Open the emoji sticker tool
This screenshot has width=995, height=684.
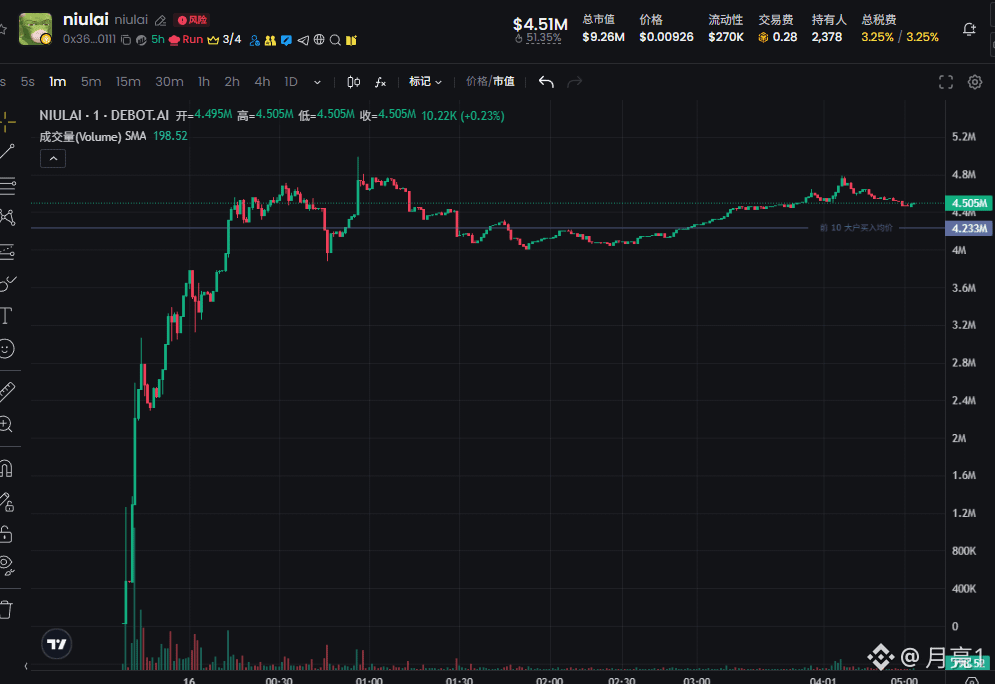(6, 348)
